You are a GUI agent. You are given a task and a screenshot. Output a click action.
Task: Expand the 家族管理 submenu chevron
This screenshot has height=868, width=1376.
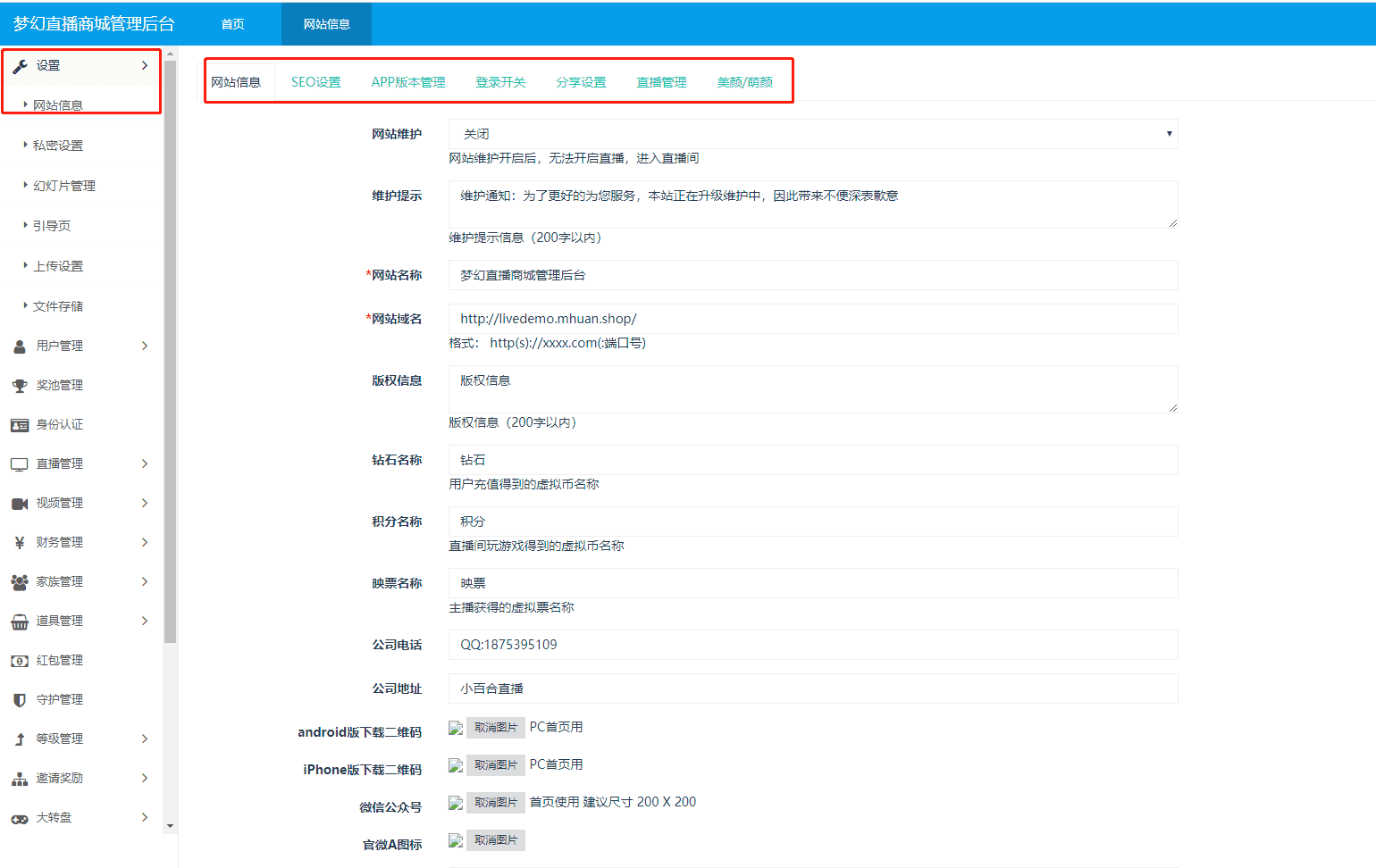(x=145, y=582)
